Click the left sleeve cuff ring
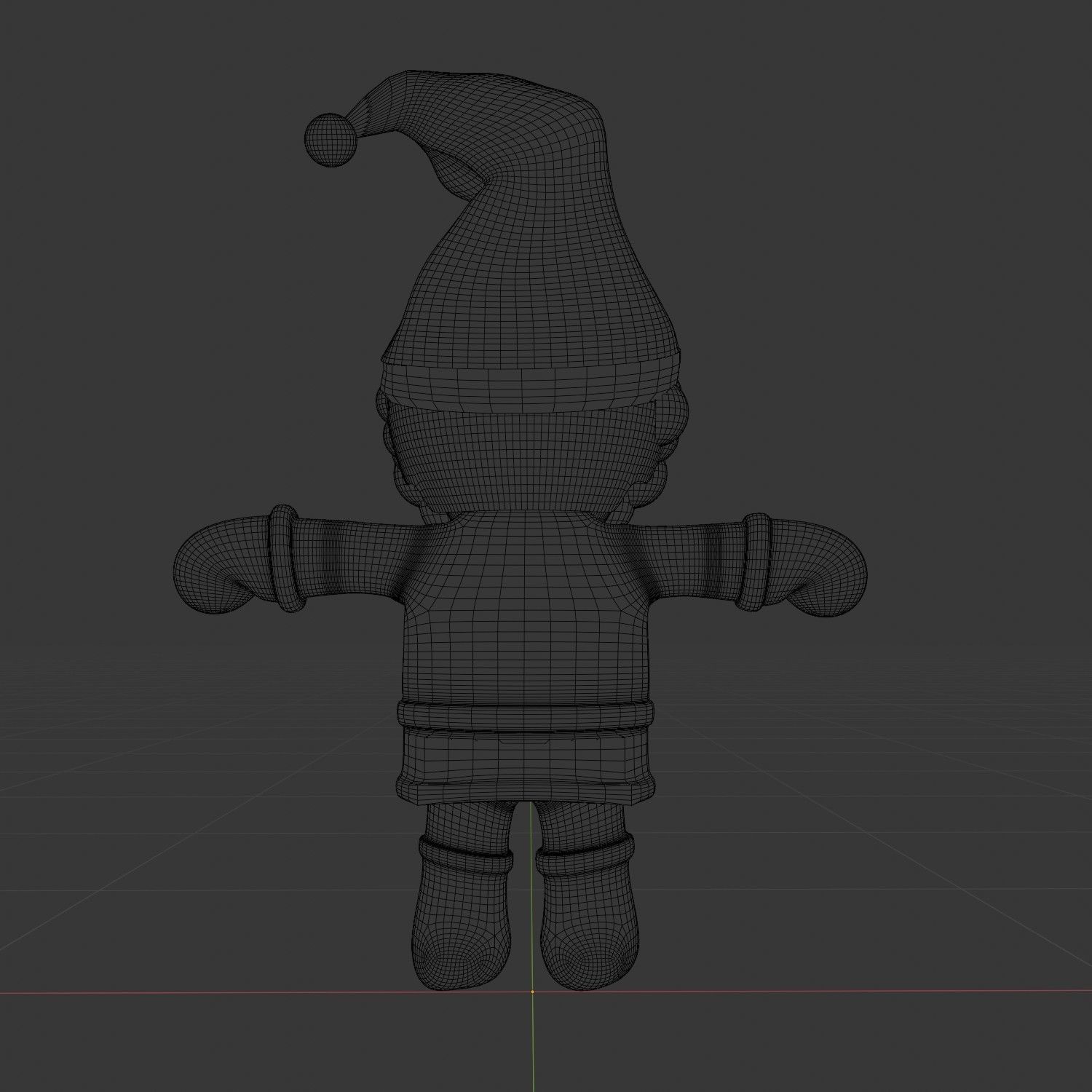 (285, 558)
